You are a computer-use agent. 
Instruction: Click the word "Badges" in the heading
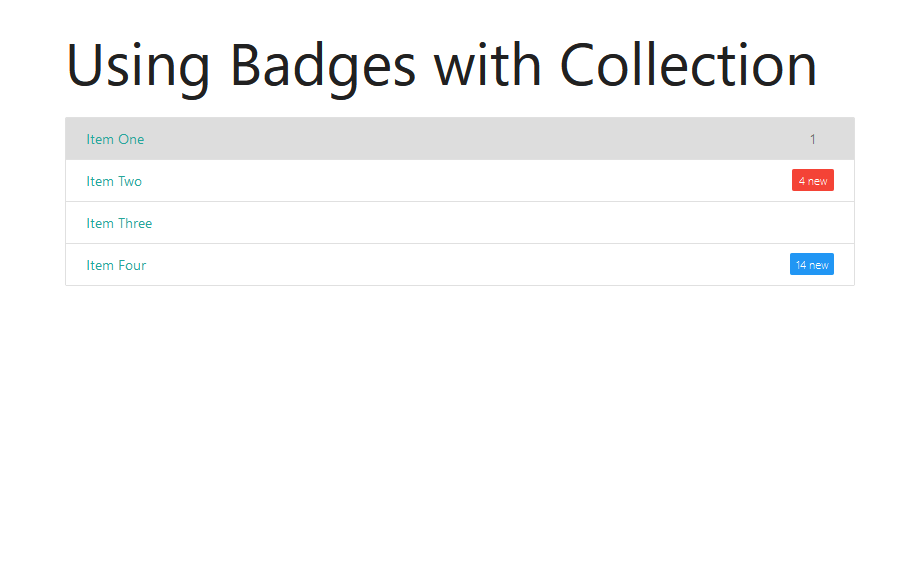(322, 66)
